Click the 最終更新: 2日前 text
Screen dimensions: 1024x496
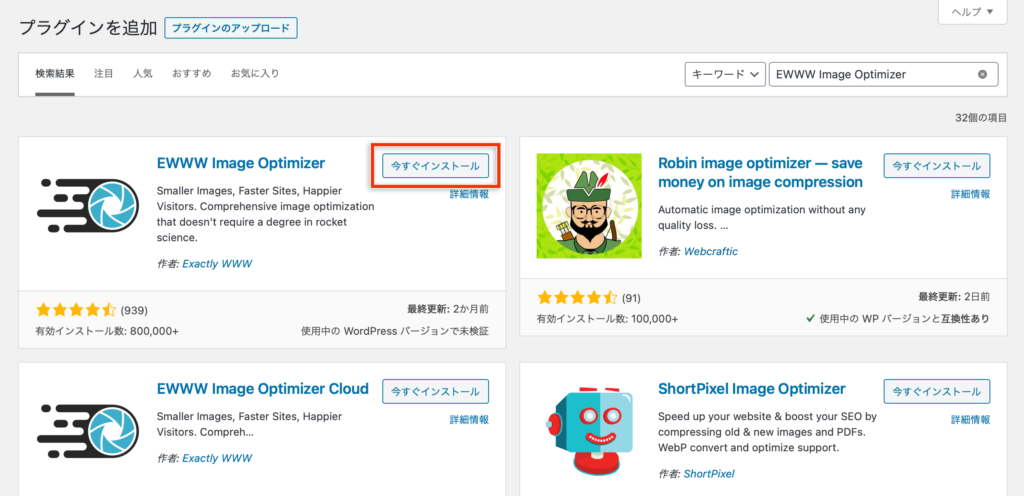(954, 296)
